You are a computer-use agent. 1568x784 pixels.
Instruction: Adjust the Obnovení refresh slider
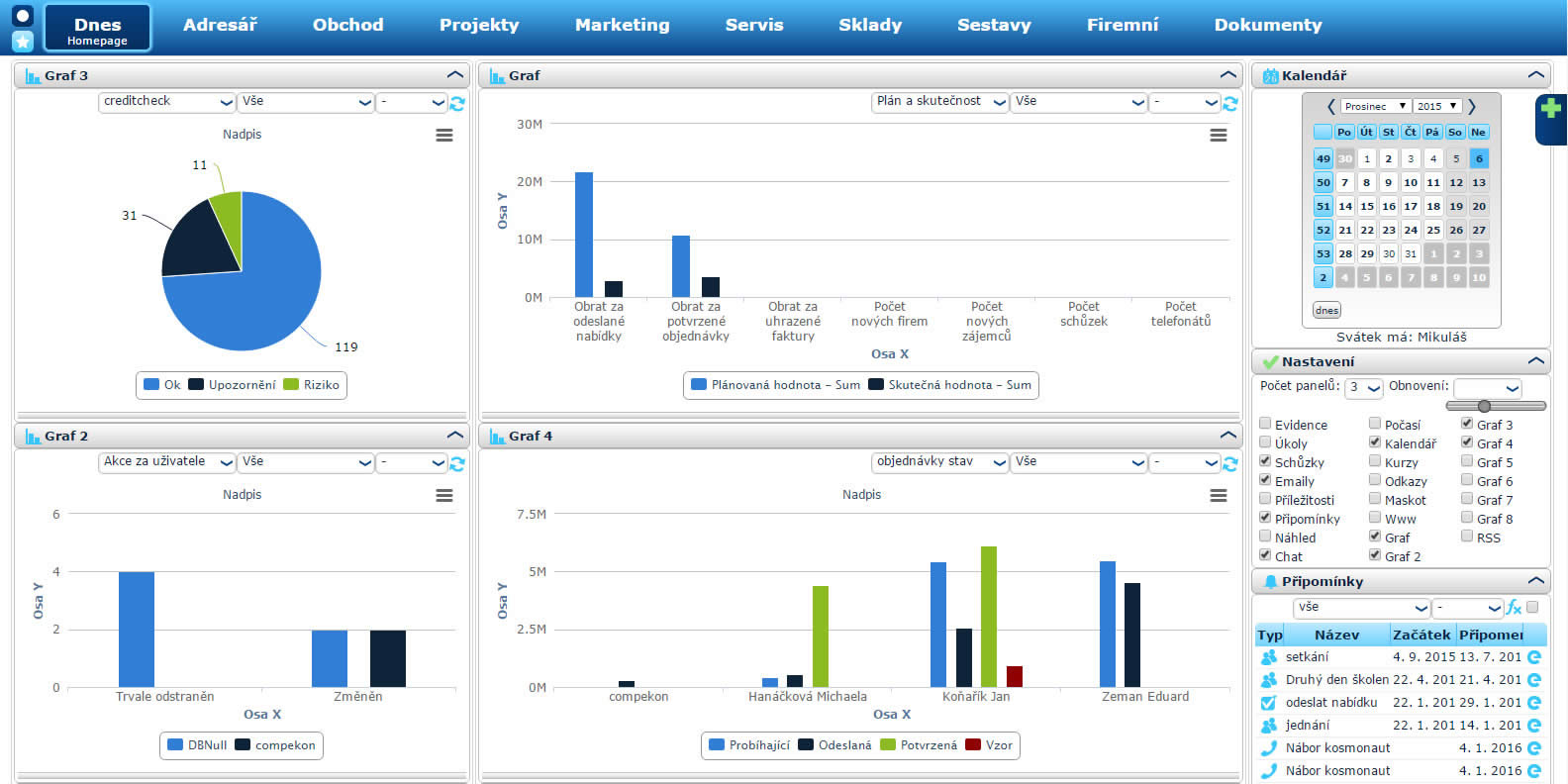pos(1484,406)
